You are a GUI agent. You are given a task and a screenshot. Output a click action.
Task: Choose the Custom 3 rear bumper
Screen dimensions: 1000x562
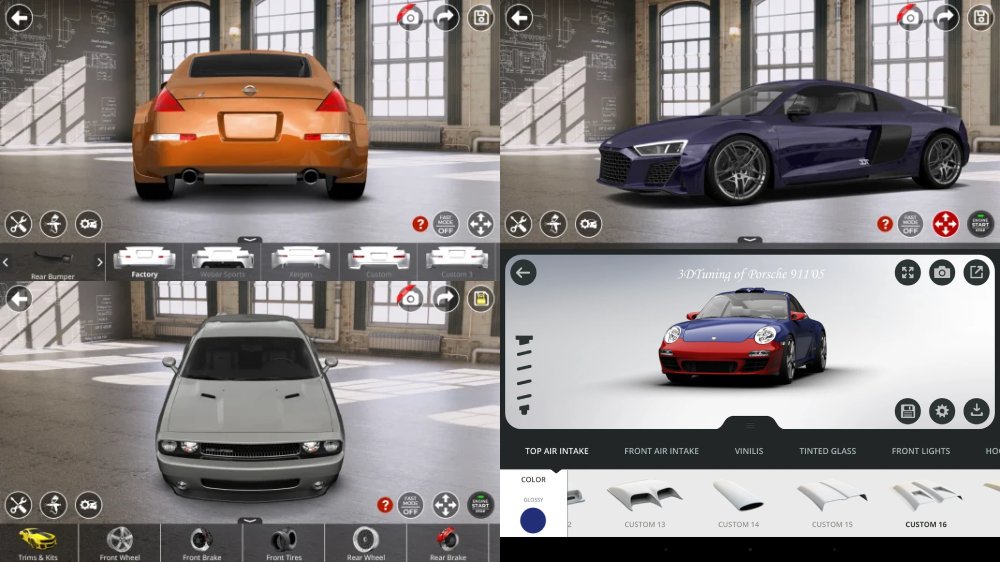457,262
